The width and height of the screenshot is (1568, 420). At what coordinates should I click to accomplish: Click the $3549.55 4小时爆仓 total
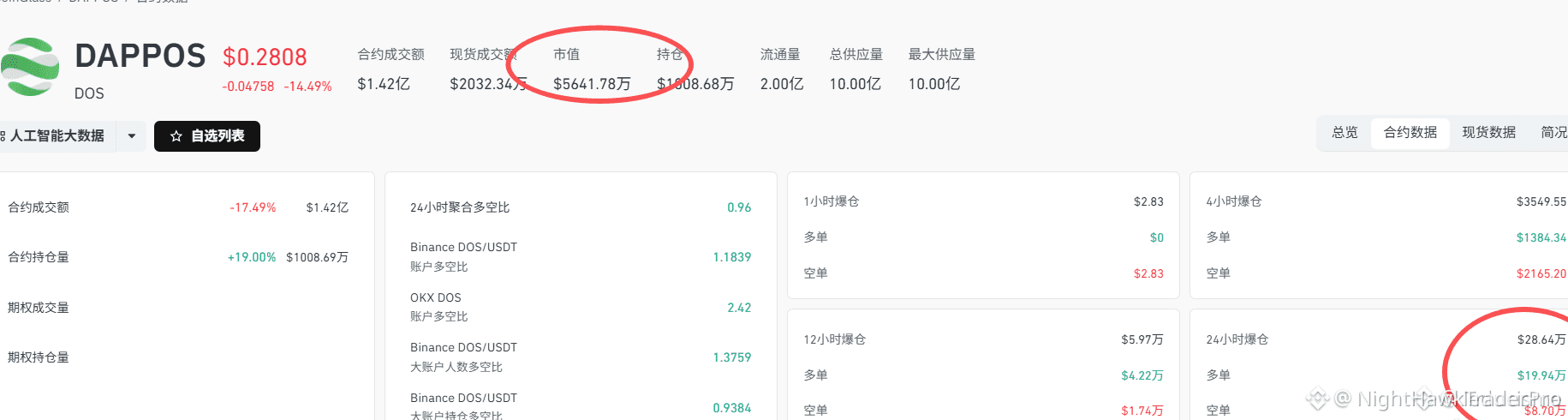1541,201
